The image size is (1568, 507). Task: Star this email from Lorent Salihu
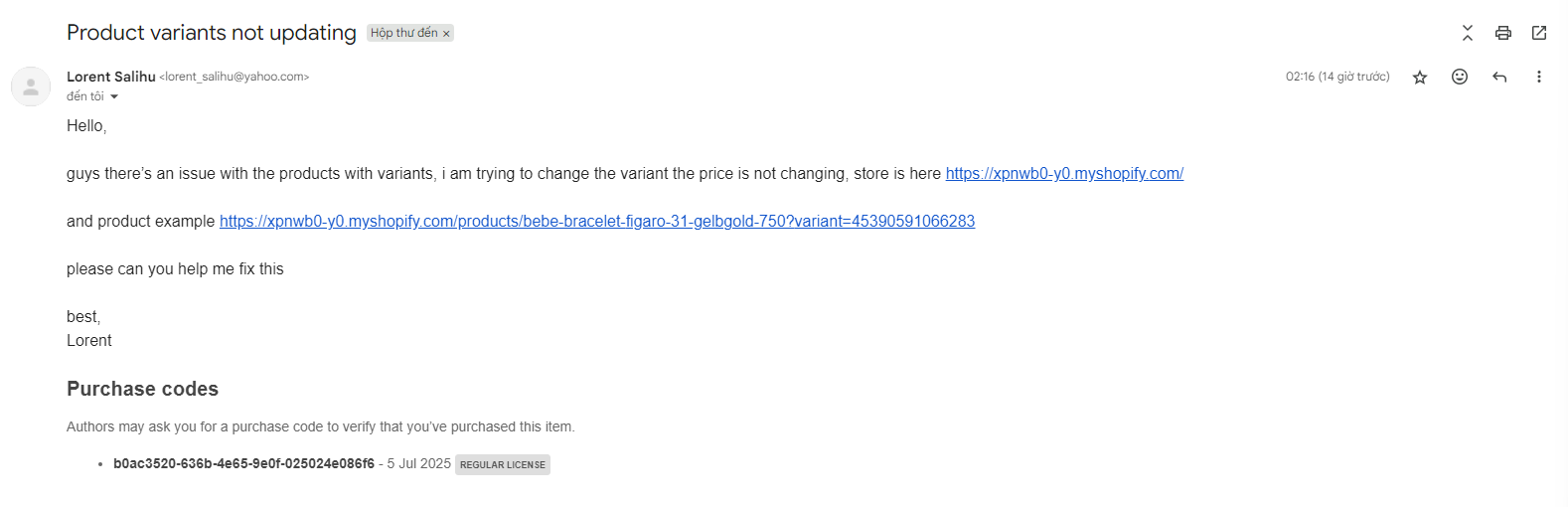(1420, 78)
